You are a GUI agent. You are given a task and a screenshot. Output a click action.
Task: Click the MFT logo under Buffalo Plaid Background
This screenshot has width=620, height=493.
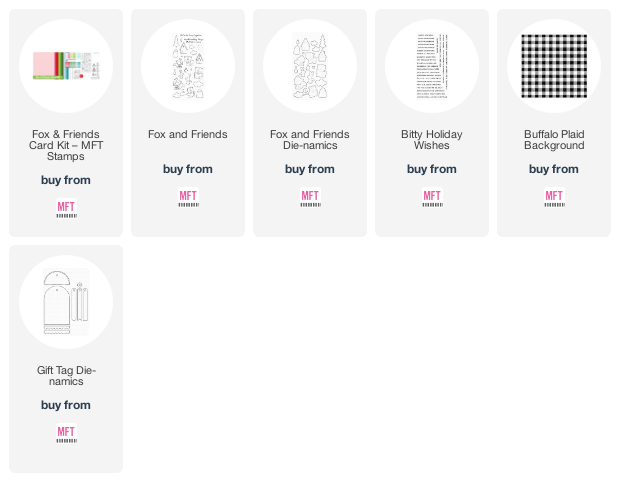coord(554,197)
